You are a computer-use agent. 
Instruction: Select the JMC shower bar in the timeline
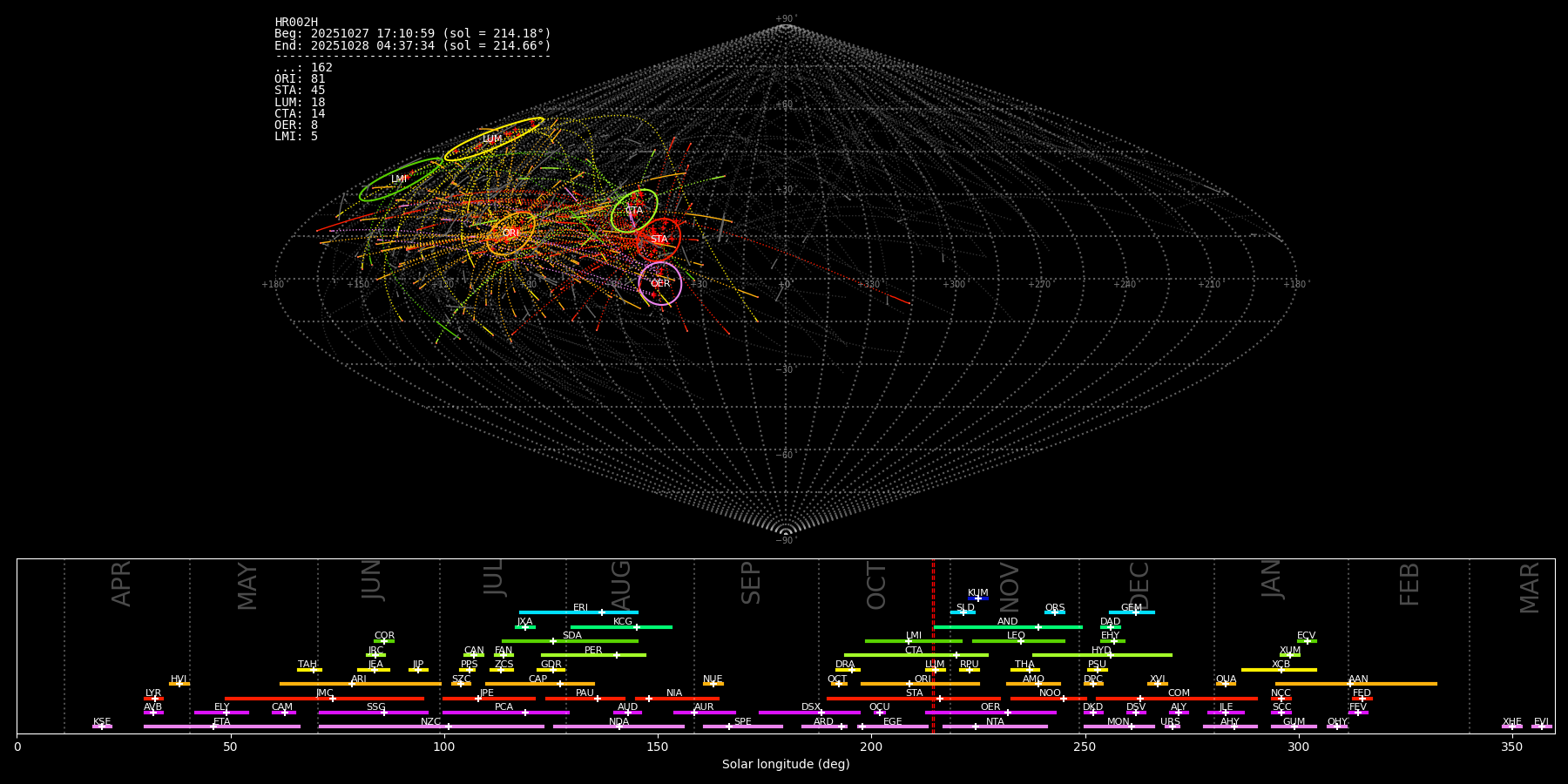point(324,698)
